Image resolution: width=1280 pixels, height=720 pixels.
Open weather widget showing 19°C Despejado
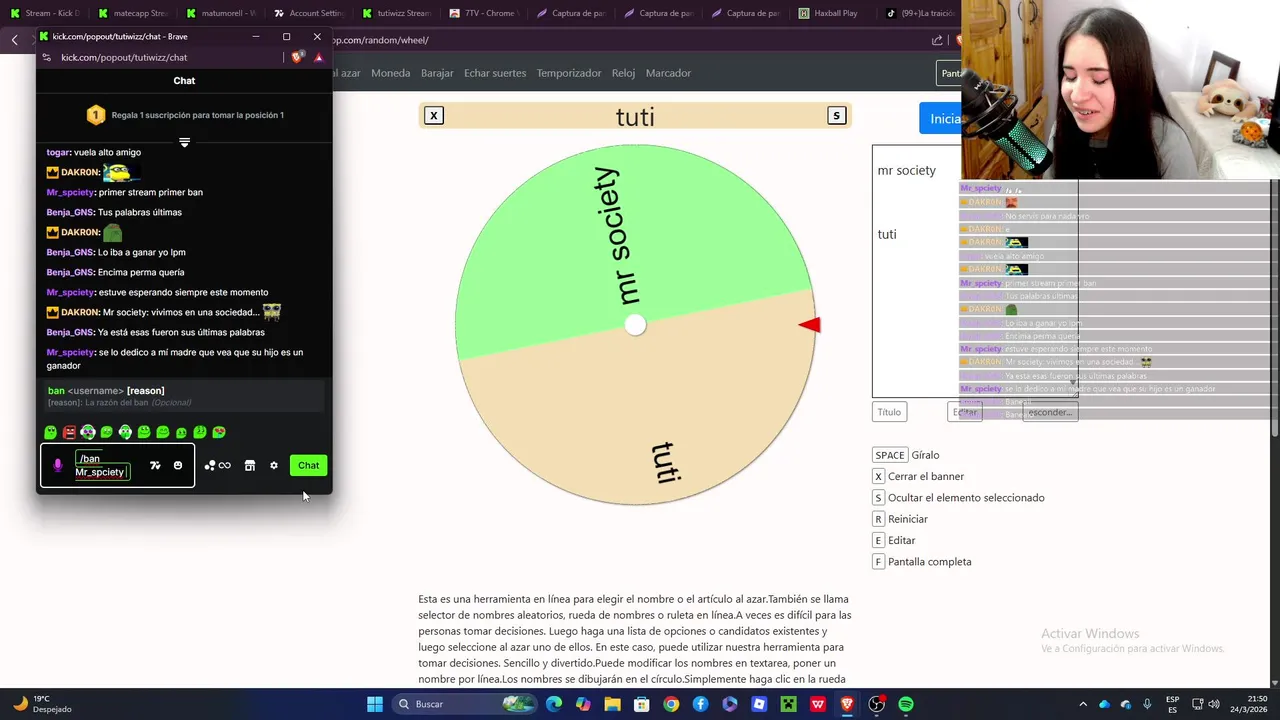coord(42,704)
